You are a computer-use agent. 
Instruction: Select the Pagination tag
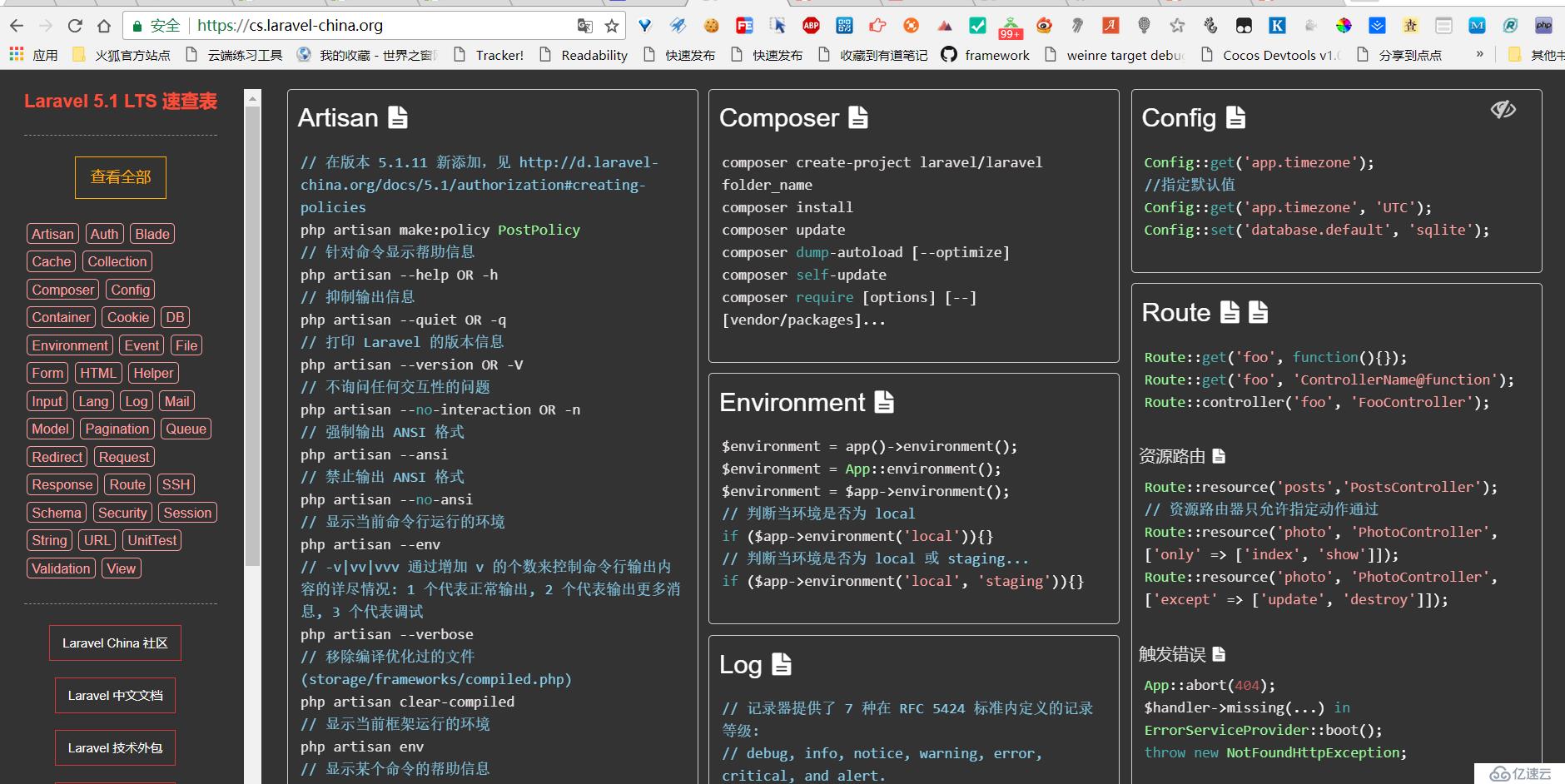117,429
